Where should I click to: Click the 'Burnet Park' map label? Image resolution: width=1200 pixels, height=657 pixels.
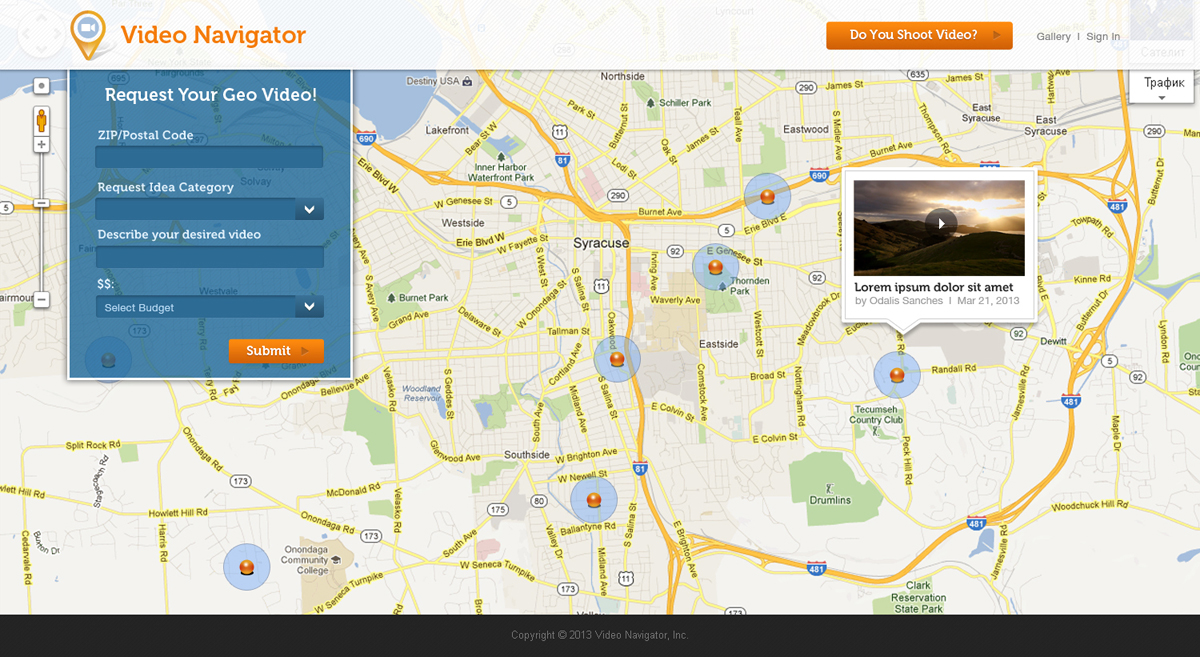point(424,297)
